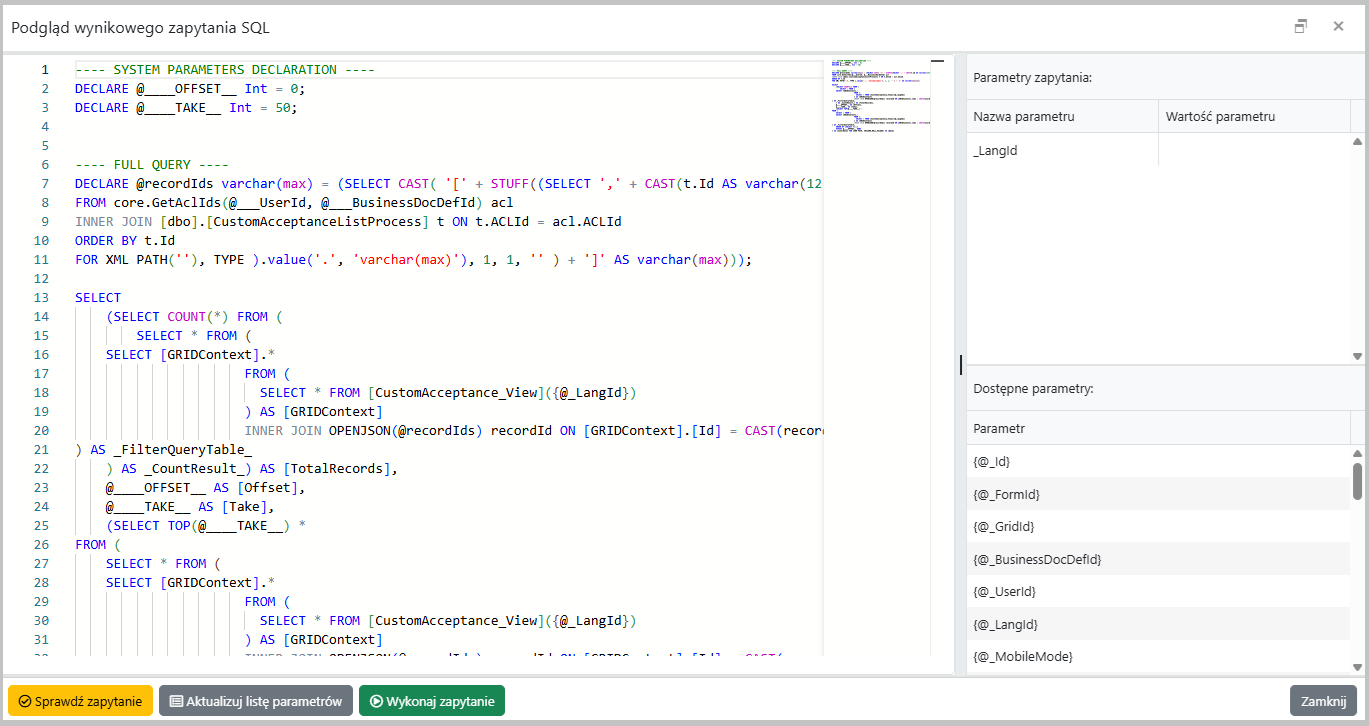The height and width of the screenshot is (726, 1369).
Task: Click the down arrow of query parameters scrollbar
Action: click(1357, 356)
